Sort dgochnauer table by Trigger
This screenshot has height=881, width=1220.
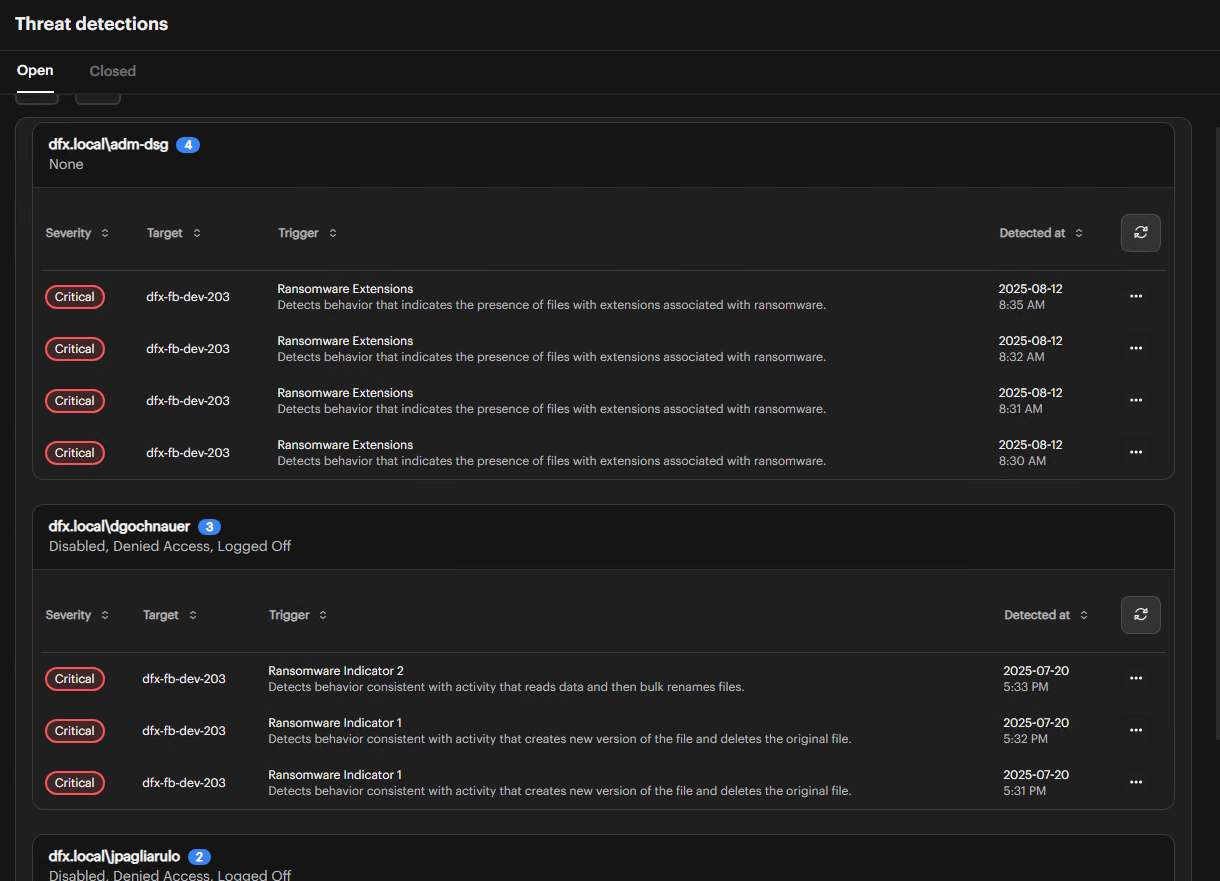pyautogui.click(x=298, y=615)
